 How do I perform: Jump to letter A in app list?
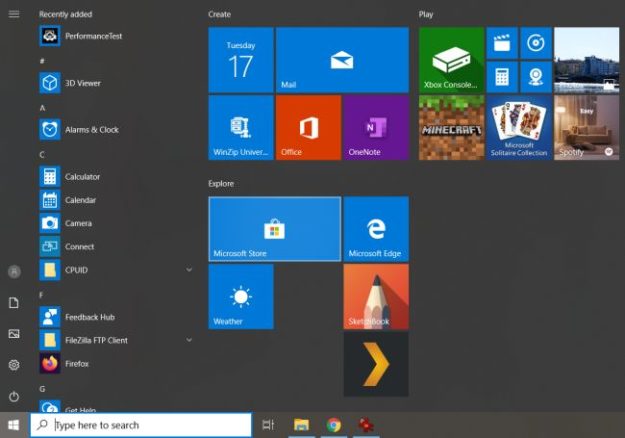[42, 108]
